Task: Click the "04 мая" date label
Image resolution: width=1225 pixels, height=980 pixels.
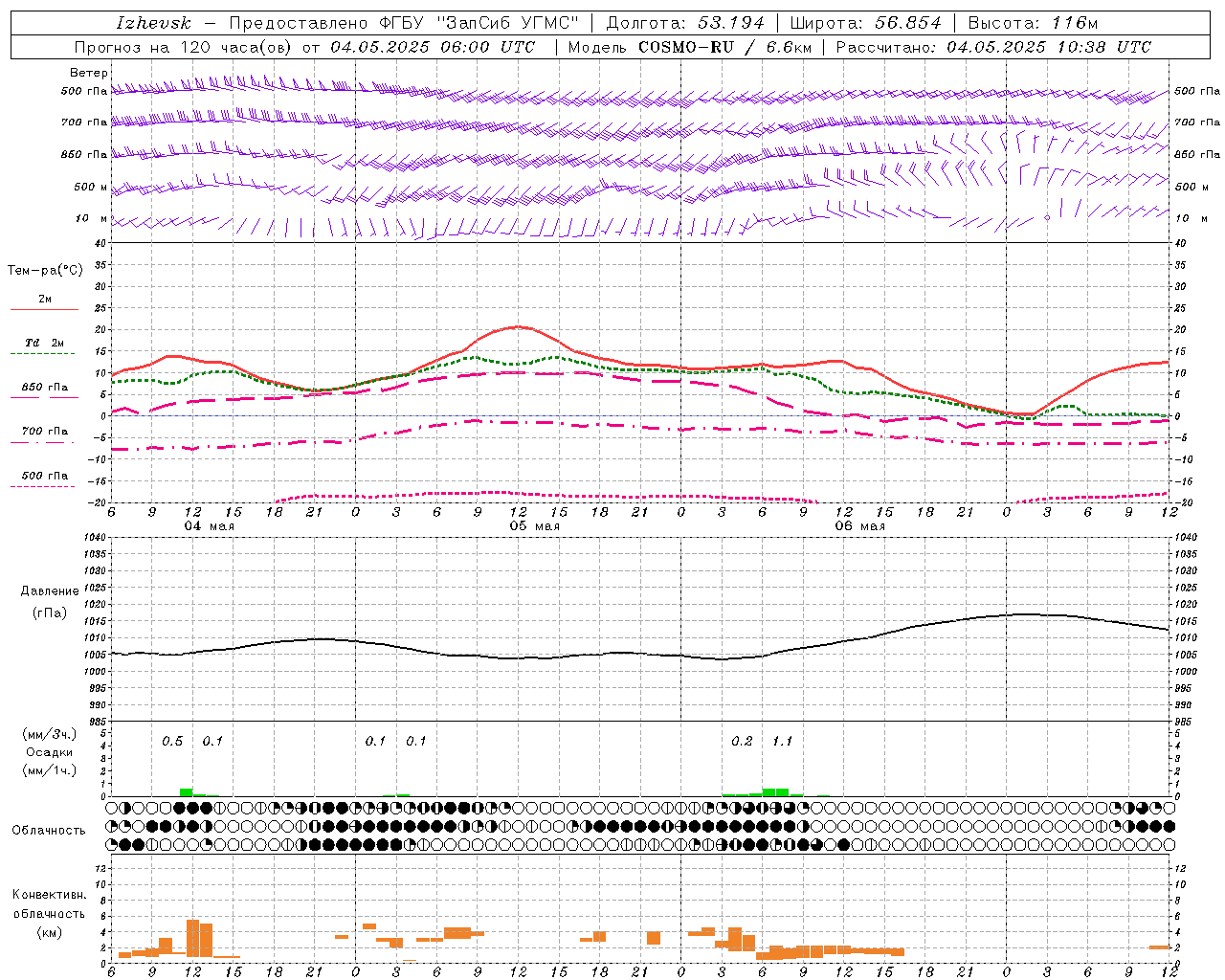Action: pos(210,526)
